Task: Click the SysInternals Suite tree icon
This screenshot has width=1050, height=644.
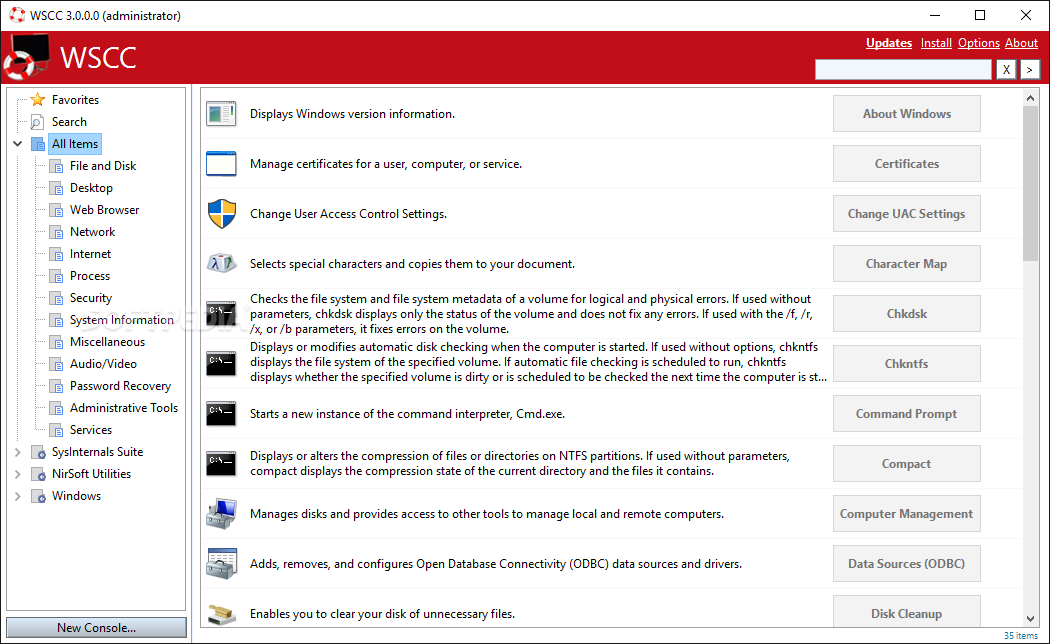Action: click(x=38, y=452)
